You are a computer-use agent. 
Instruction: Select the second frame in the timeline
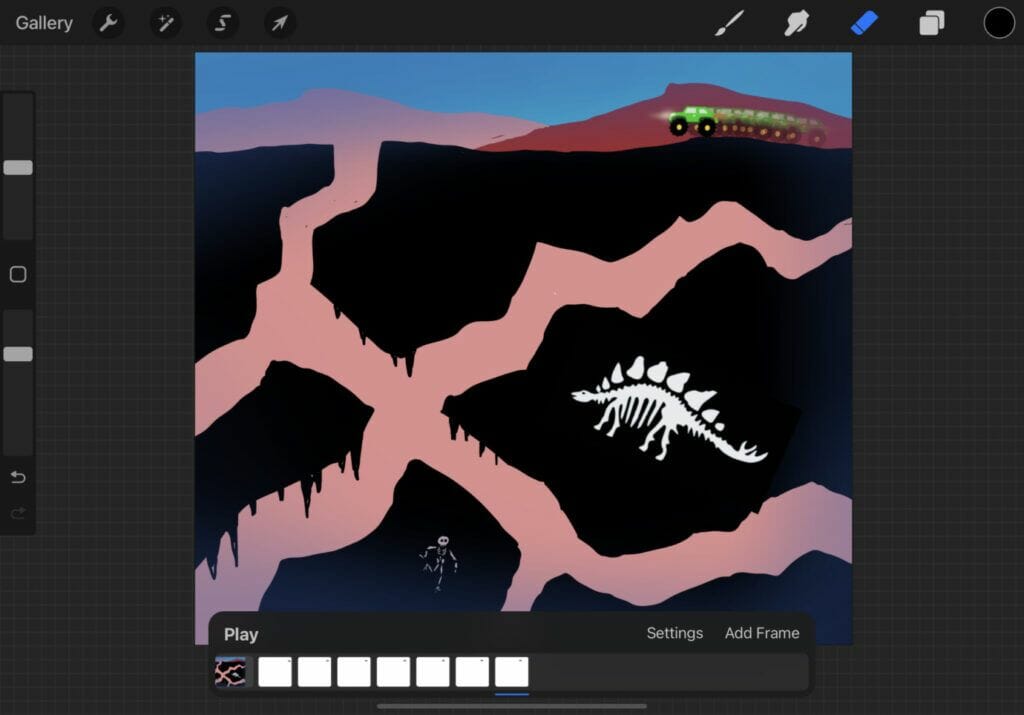(275, 672)
